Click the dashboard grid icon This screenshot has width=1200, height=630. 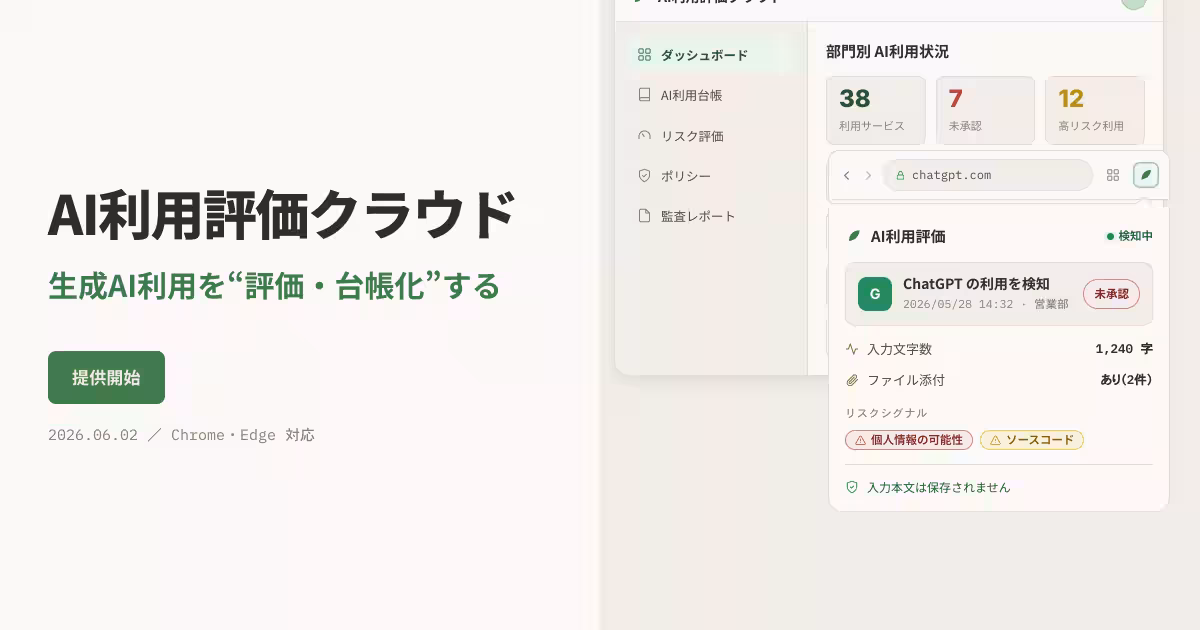644,55
